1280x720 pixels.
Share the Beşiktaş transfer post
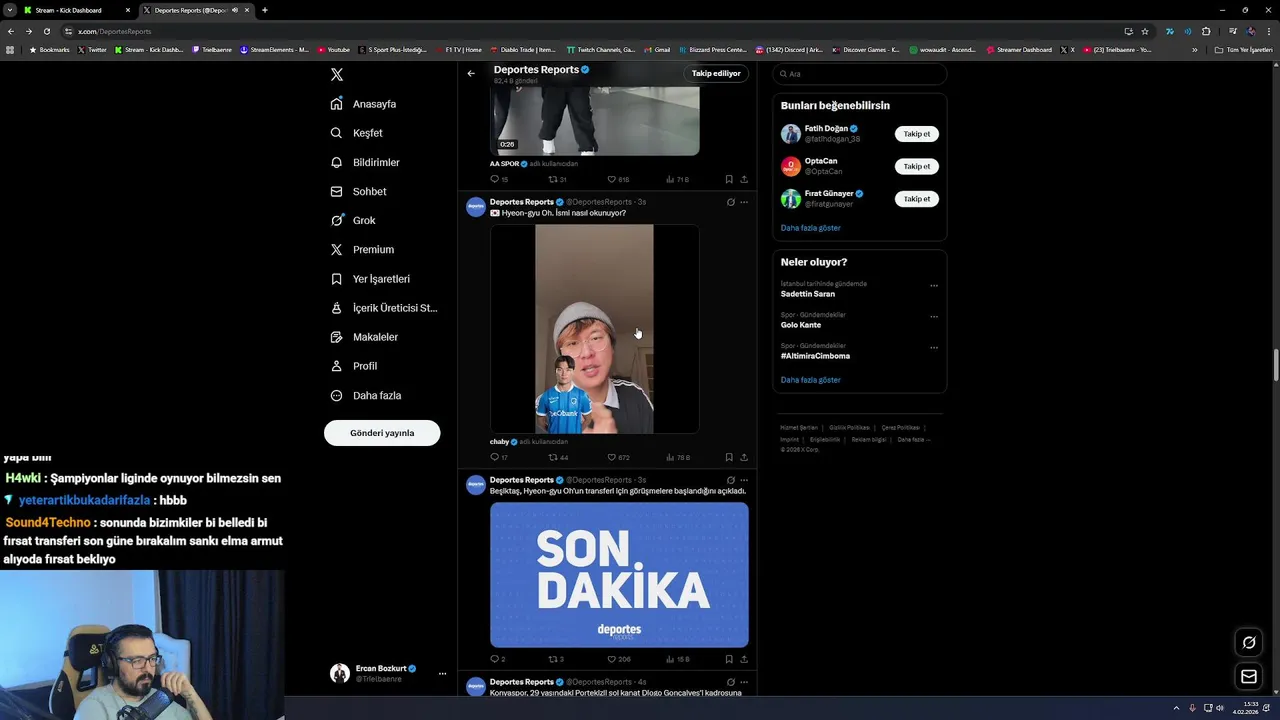(x=744, y=659)
